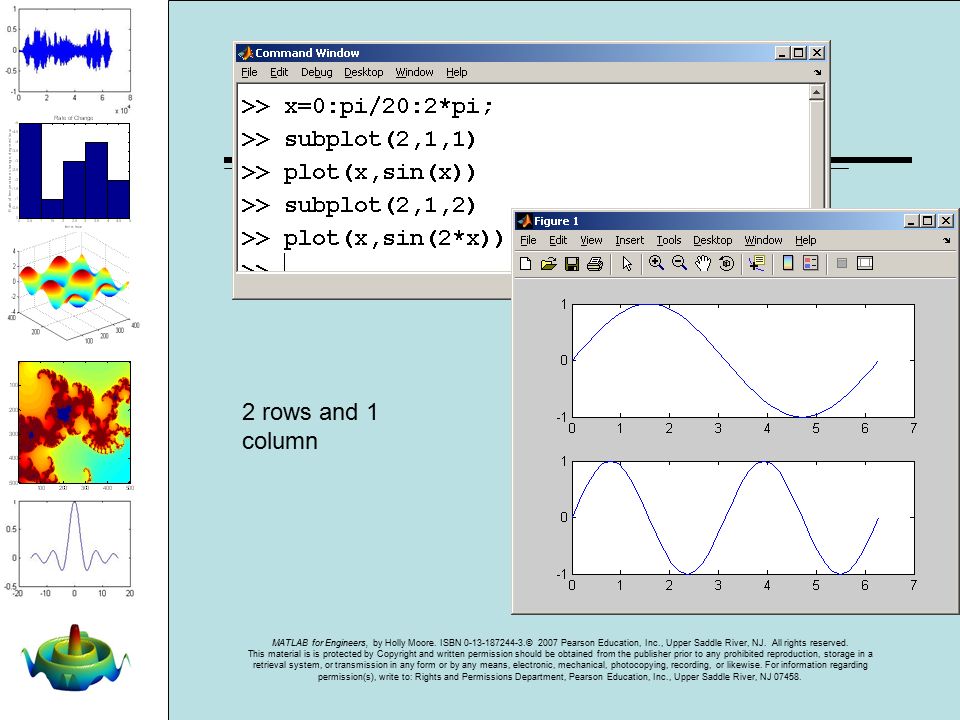Select the Edit Plot arrow tool
The width and height of the screenshot is (960, 720).
click(x=627, y=263)
